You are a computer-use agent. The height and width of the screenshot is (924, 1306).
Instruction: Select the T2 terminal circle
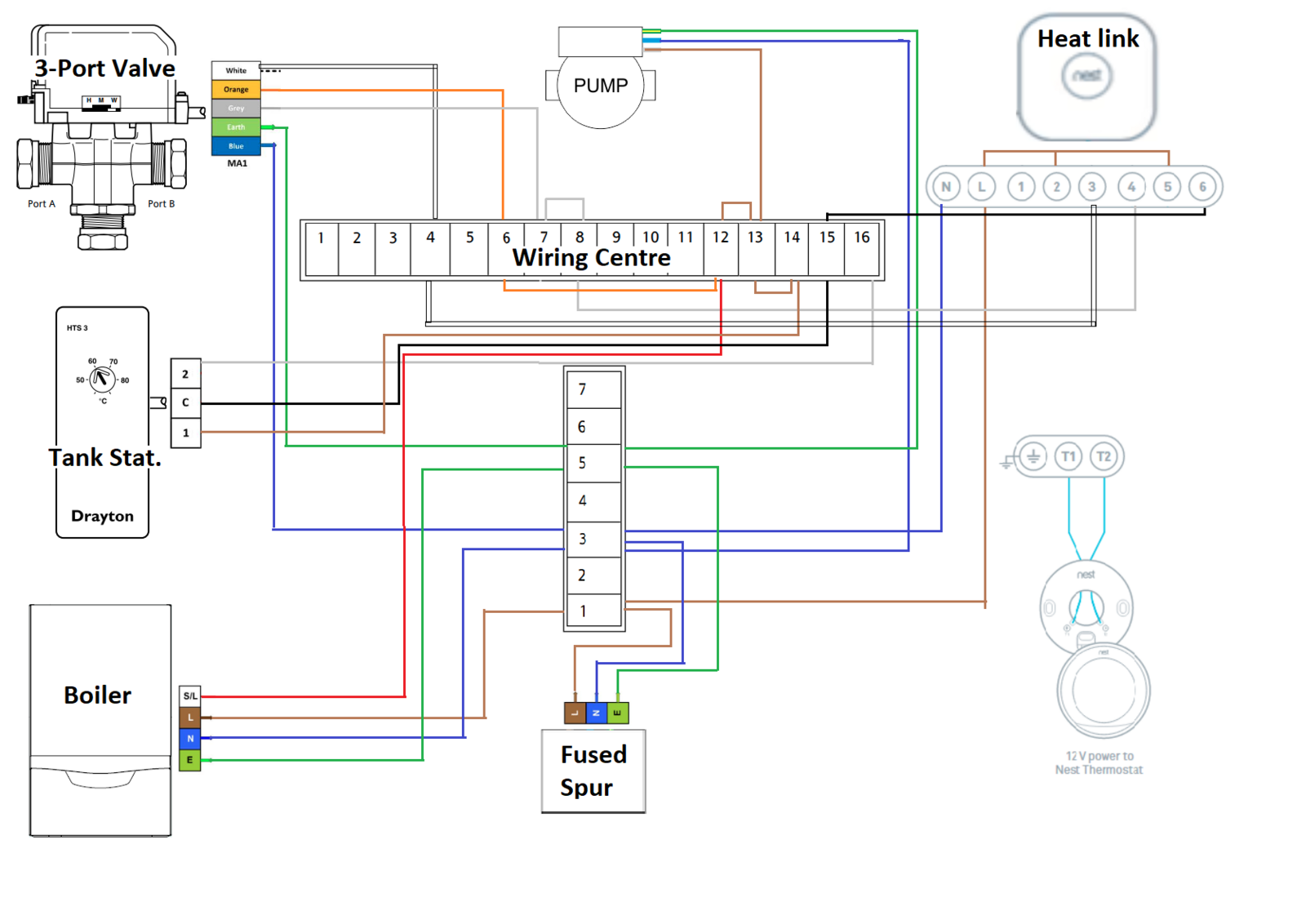(x=1104, y=456)
